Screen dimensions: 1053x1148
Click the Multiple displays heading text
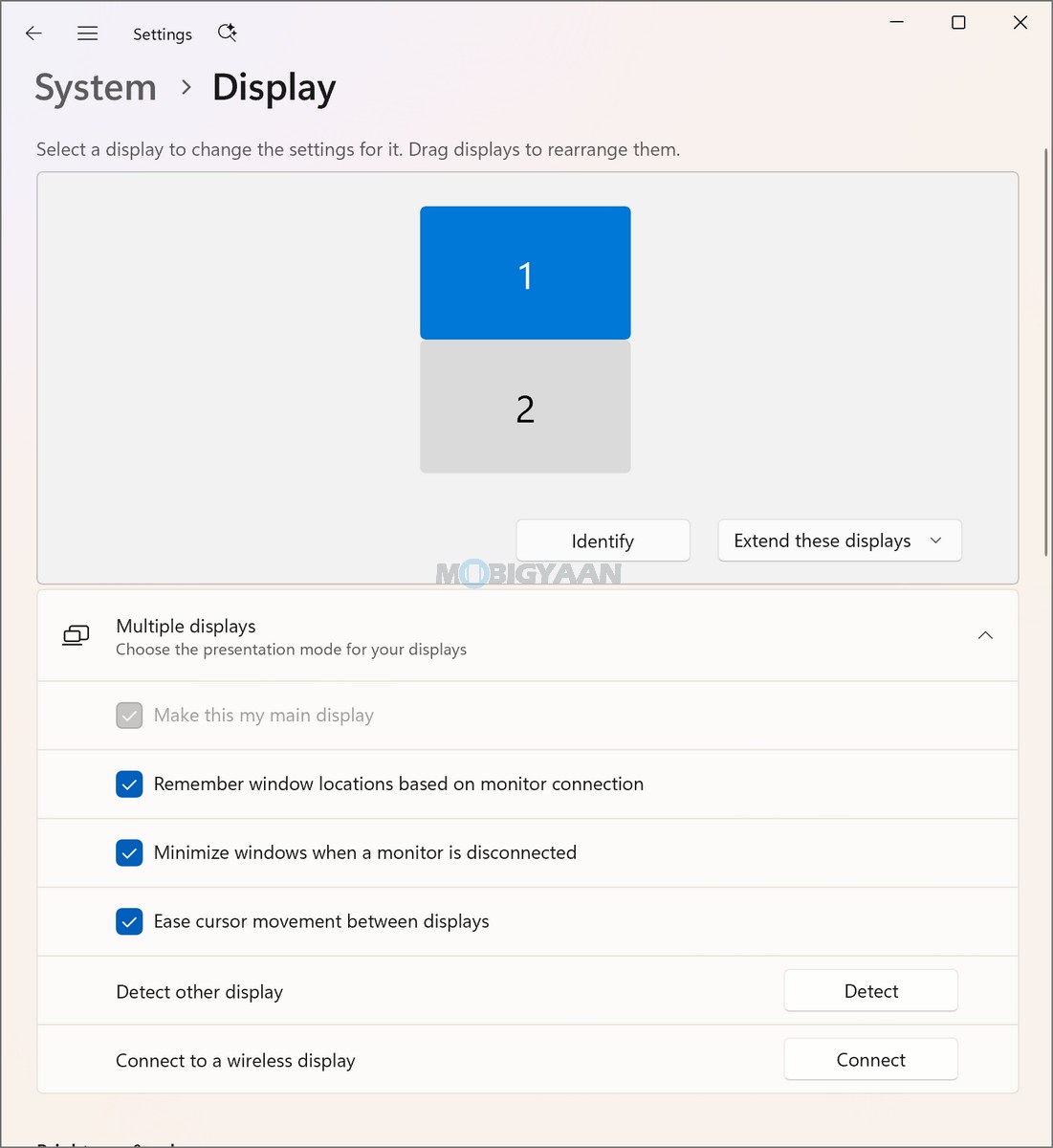186,626
